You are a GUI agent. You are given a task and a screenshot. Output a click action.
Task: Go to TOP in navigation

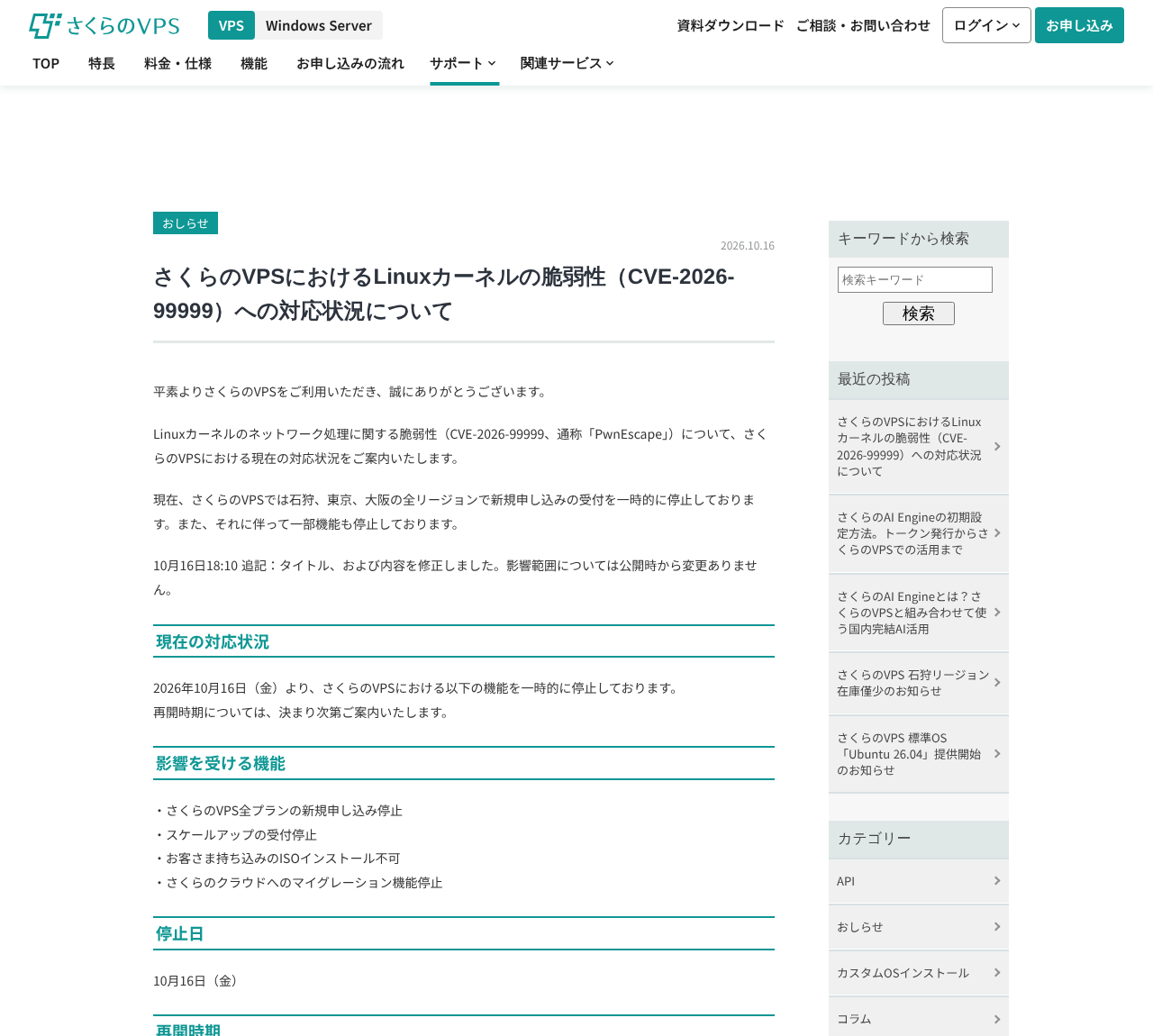coord(46,63)
